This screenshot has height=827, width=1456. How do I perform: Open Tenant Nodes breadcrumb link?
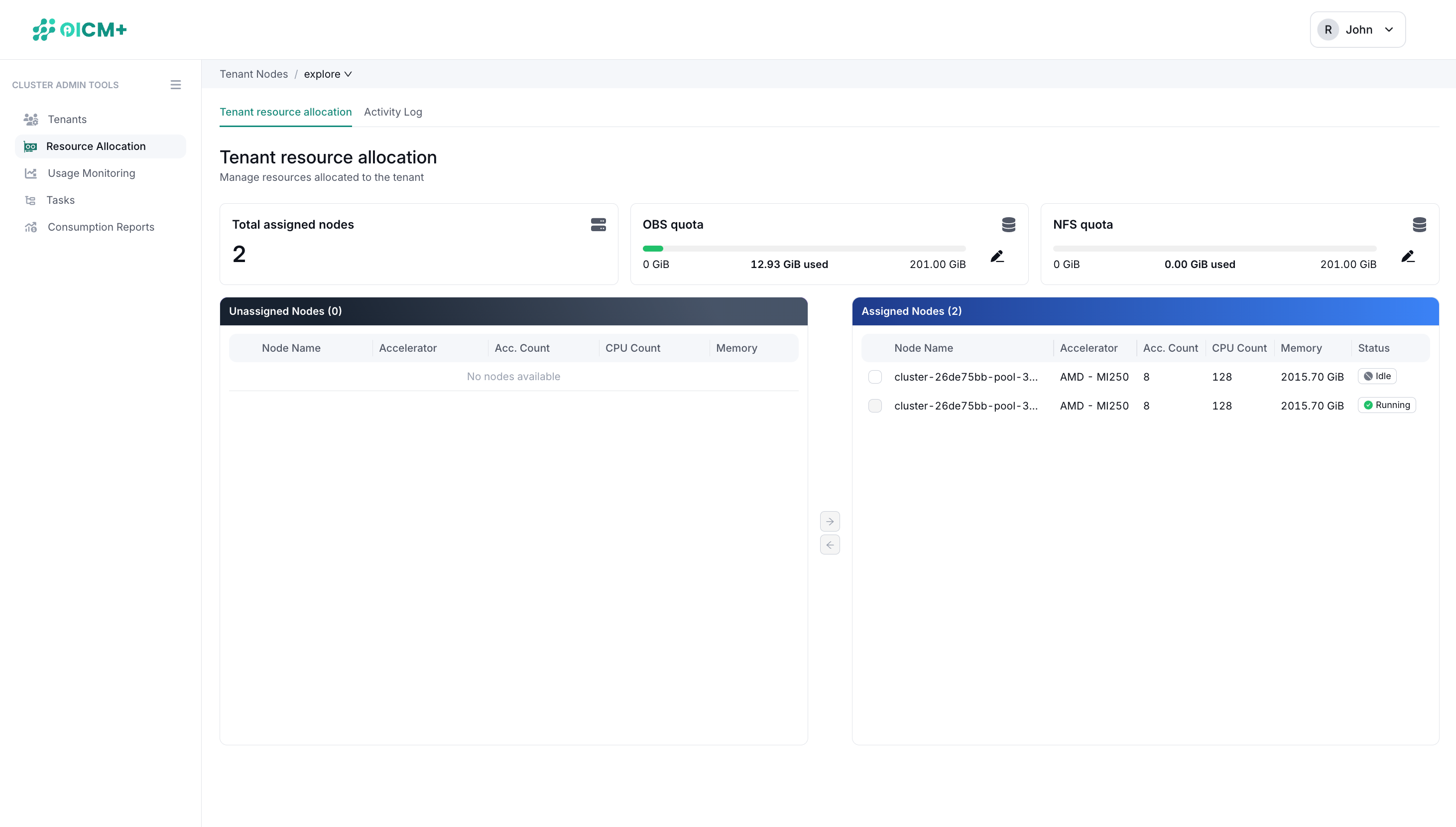(254, 74)
